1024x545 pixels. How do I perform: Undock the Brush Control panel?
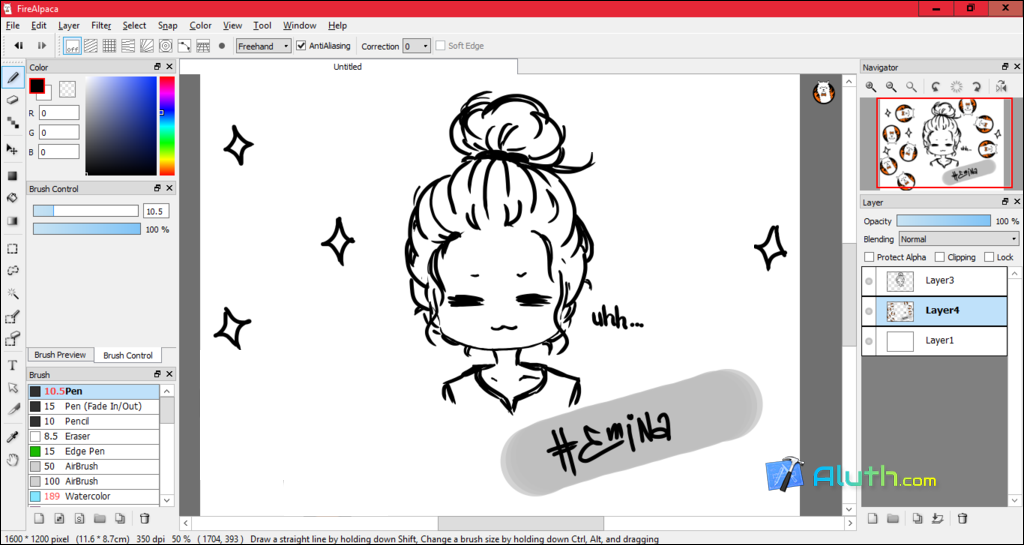157,188
